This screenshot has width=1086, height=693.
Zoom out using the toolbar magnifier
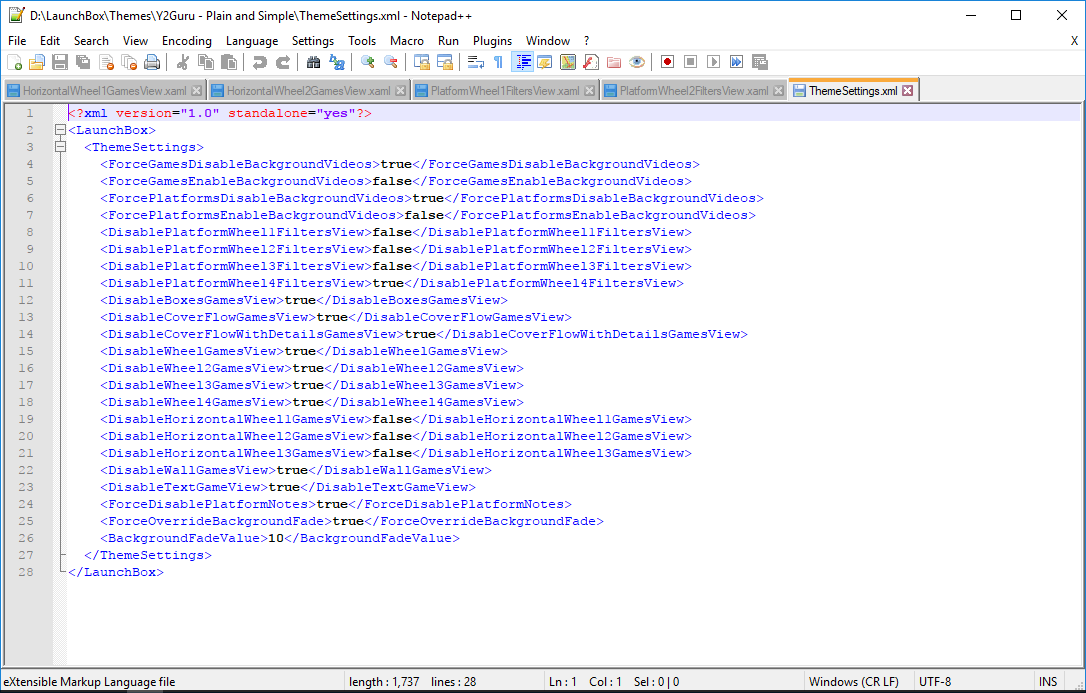(x=391, y=62)
